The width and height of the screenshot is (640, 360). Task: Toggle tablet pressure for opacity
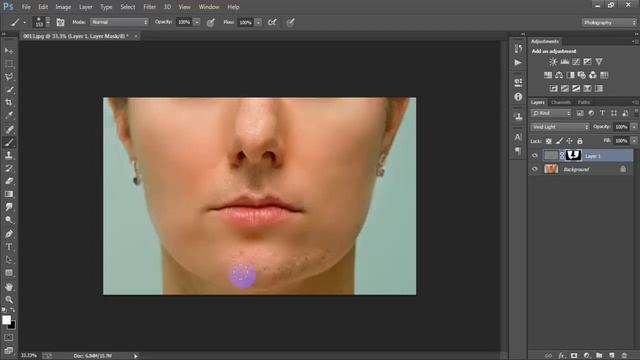click(x=211, y=22)
